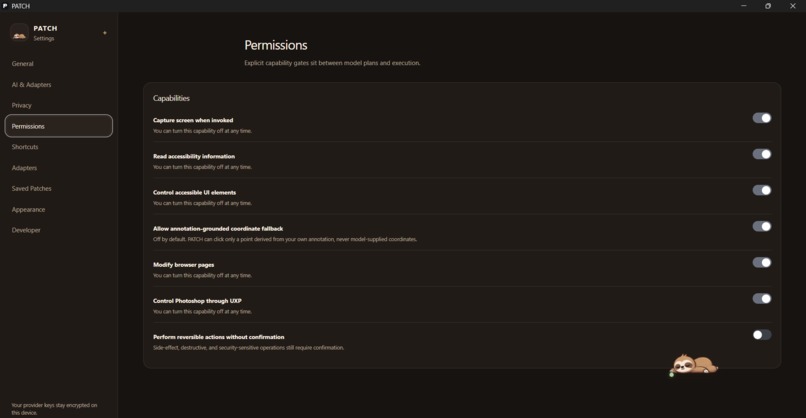The image size is (806, 418).
Task: Open Saved Patches section
Action: coord(59,188)
